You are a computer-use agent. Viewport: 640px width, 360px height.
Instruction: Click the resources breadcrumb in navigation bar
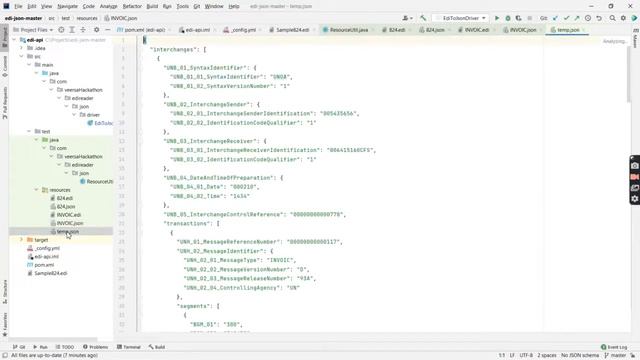(87, 18)
